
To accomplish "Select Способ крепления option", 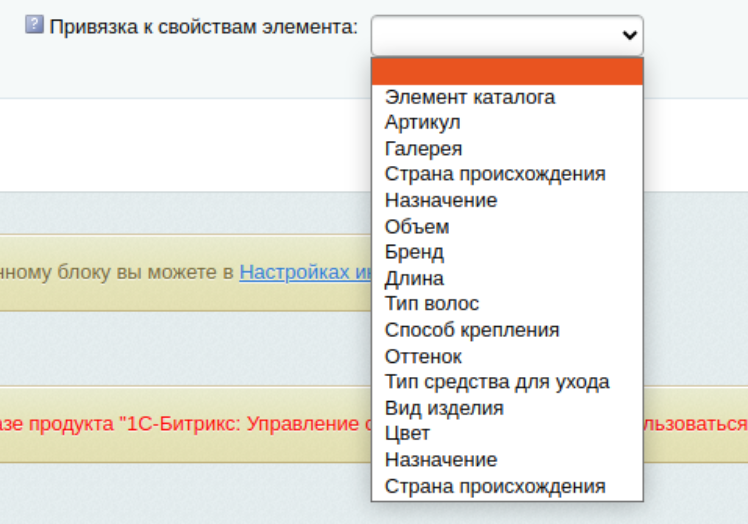I will pos(507,330).
